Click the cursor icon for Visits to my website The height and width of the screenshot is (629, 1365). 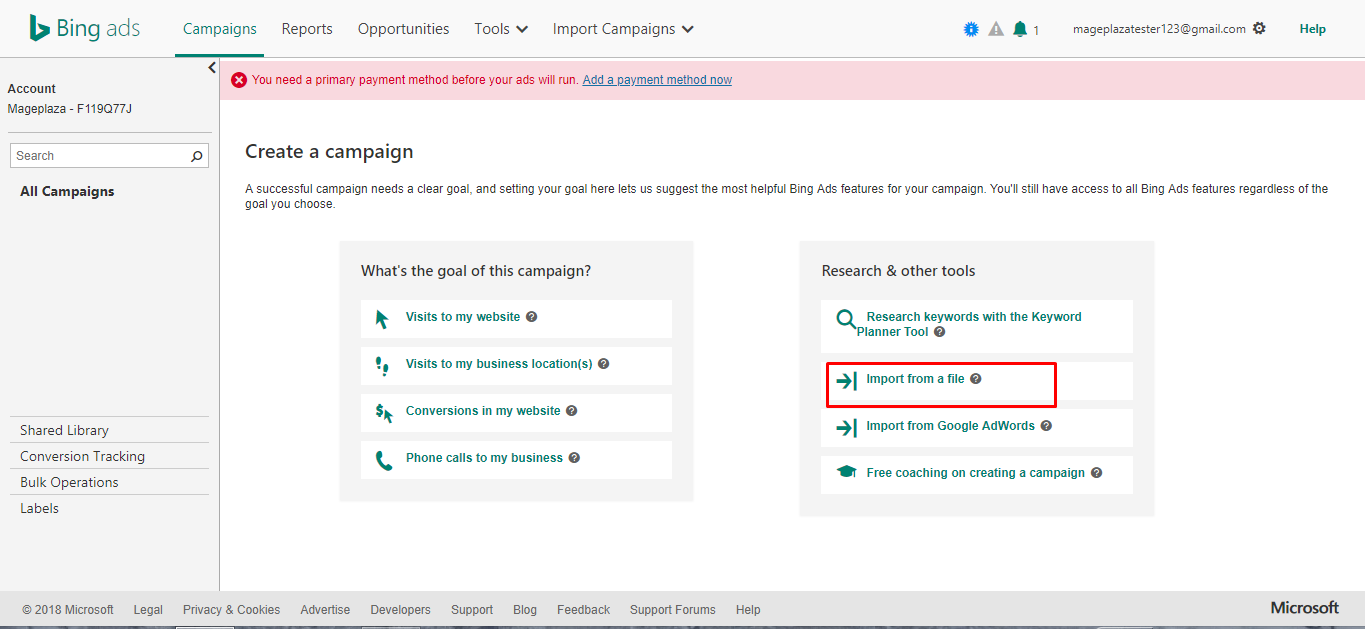click(x=382, y=318)
